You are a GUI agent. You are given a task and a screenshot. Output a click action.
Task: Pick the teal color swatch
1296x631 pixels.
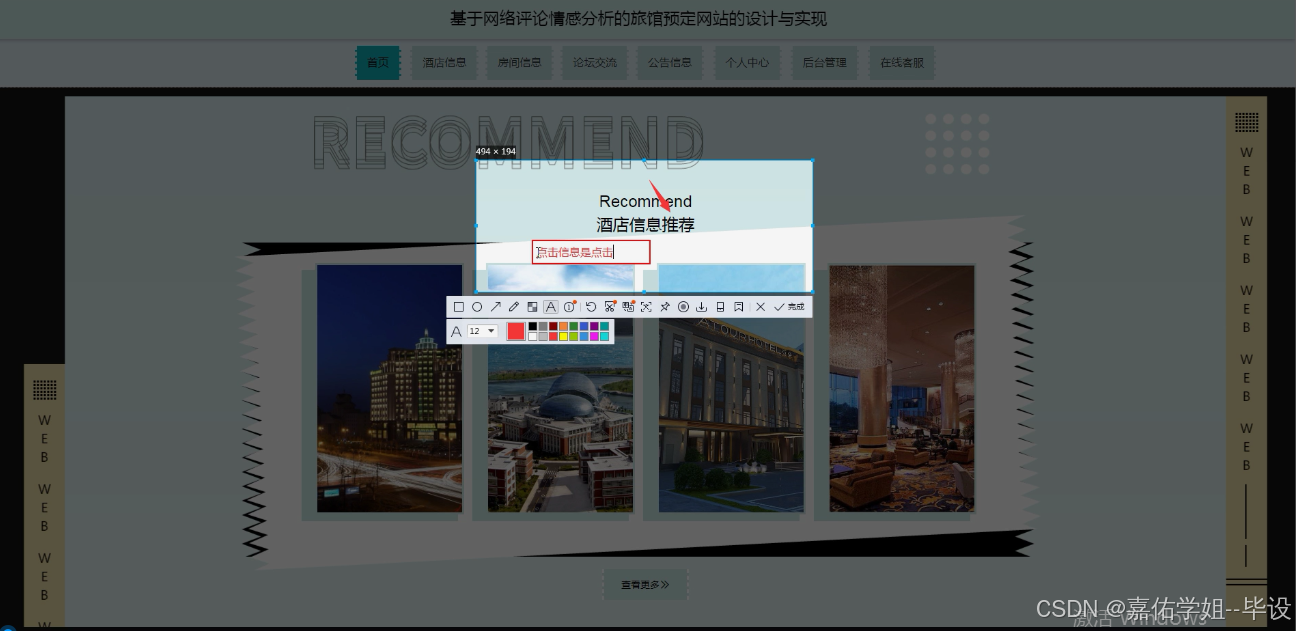tap(604, 326)
